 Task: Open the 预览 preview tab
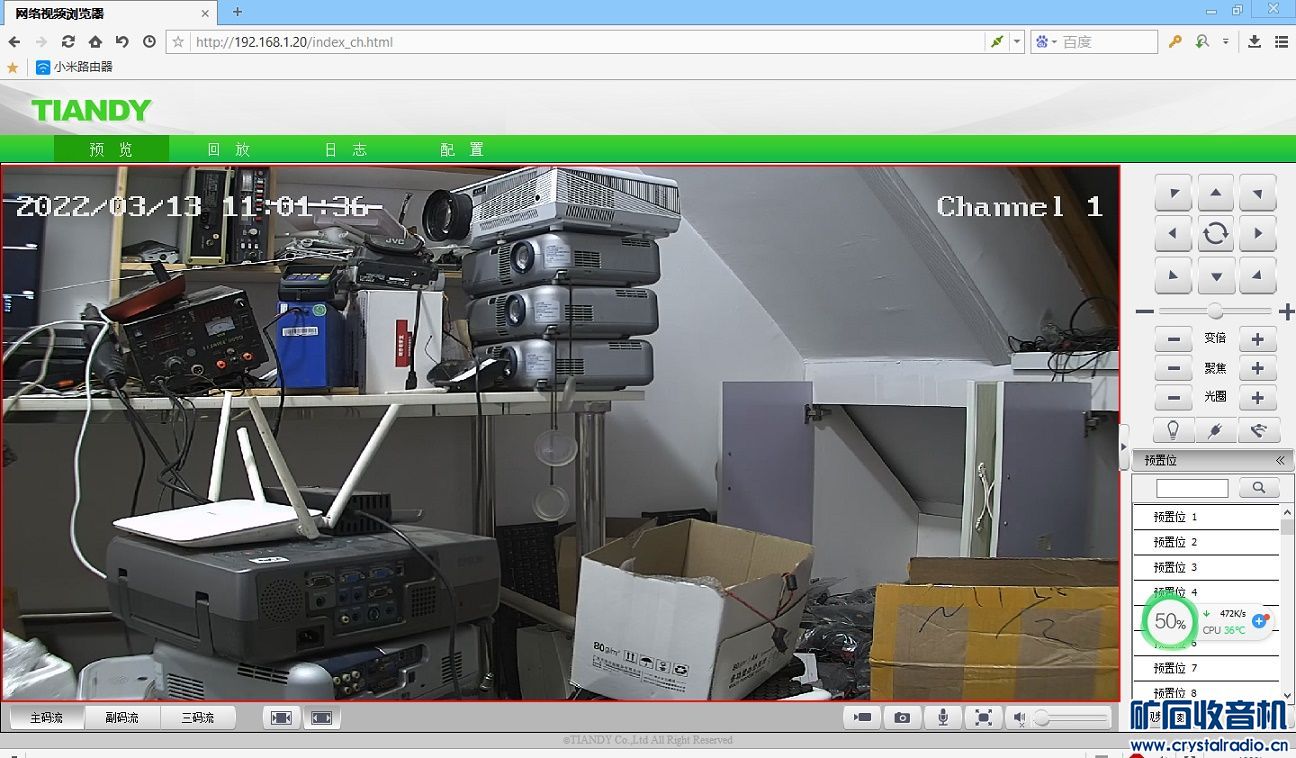point(111,149)
